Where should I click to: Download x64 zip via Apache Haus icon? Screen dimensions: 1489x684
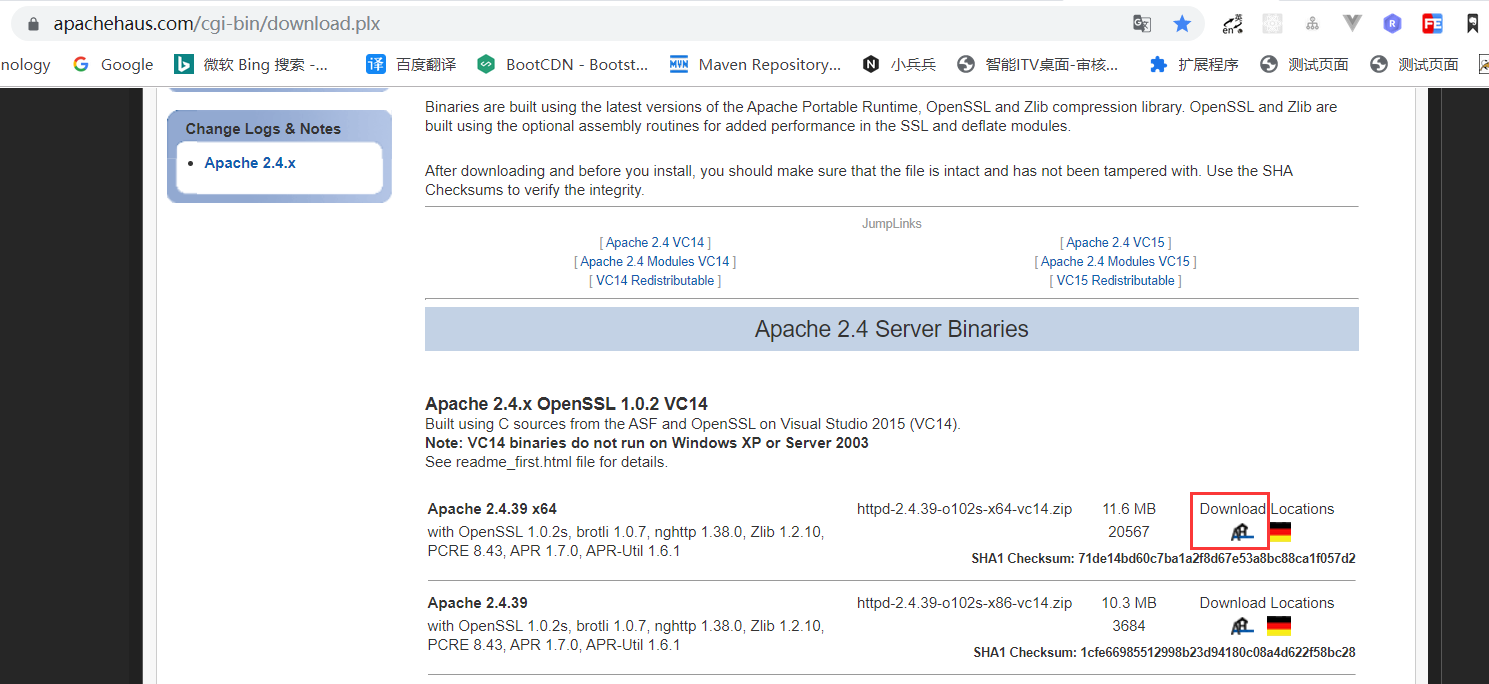(1242, 532)
